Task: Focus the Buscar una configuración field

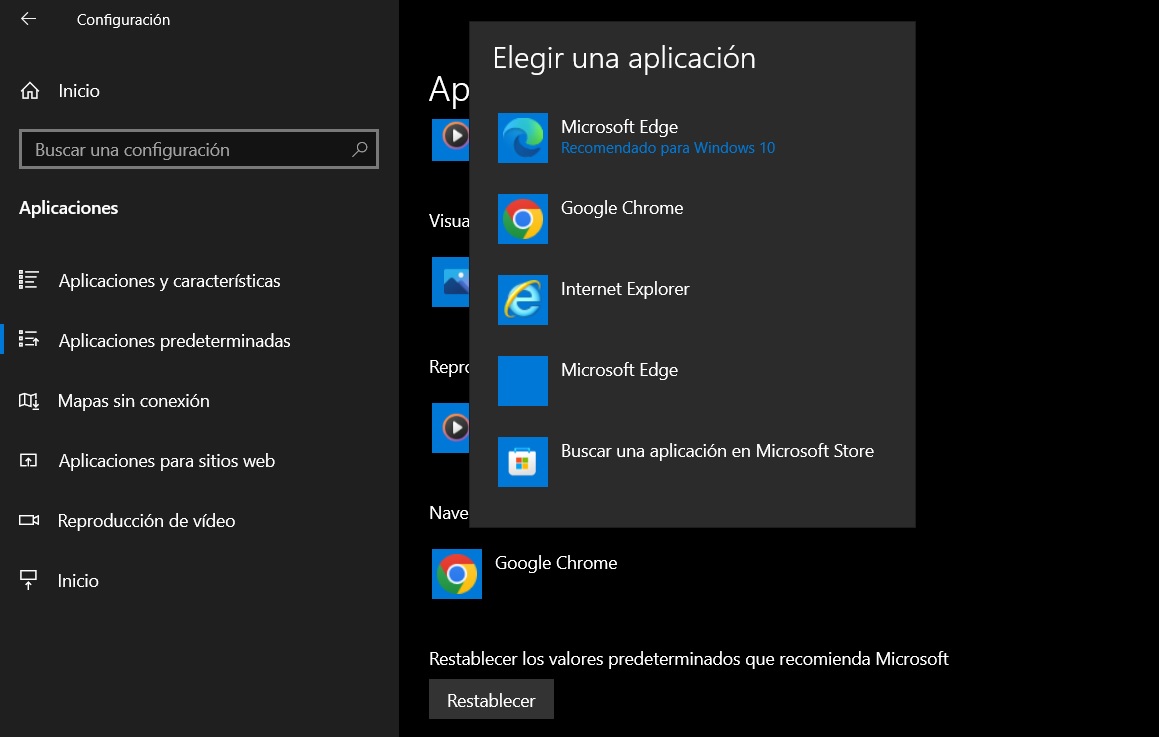Action: tap(199, 149)
